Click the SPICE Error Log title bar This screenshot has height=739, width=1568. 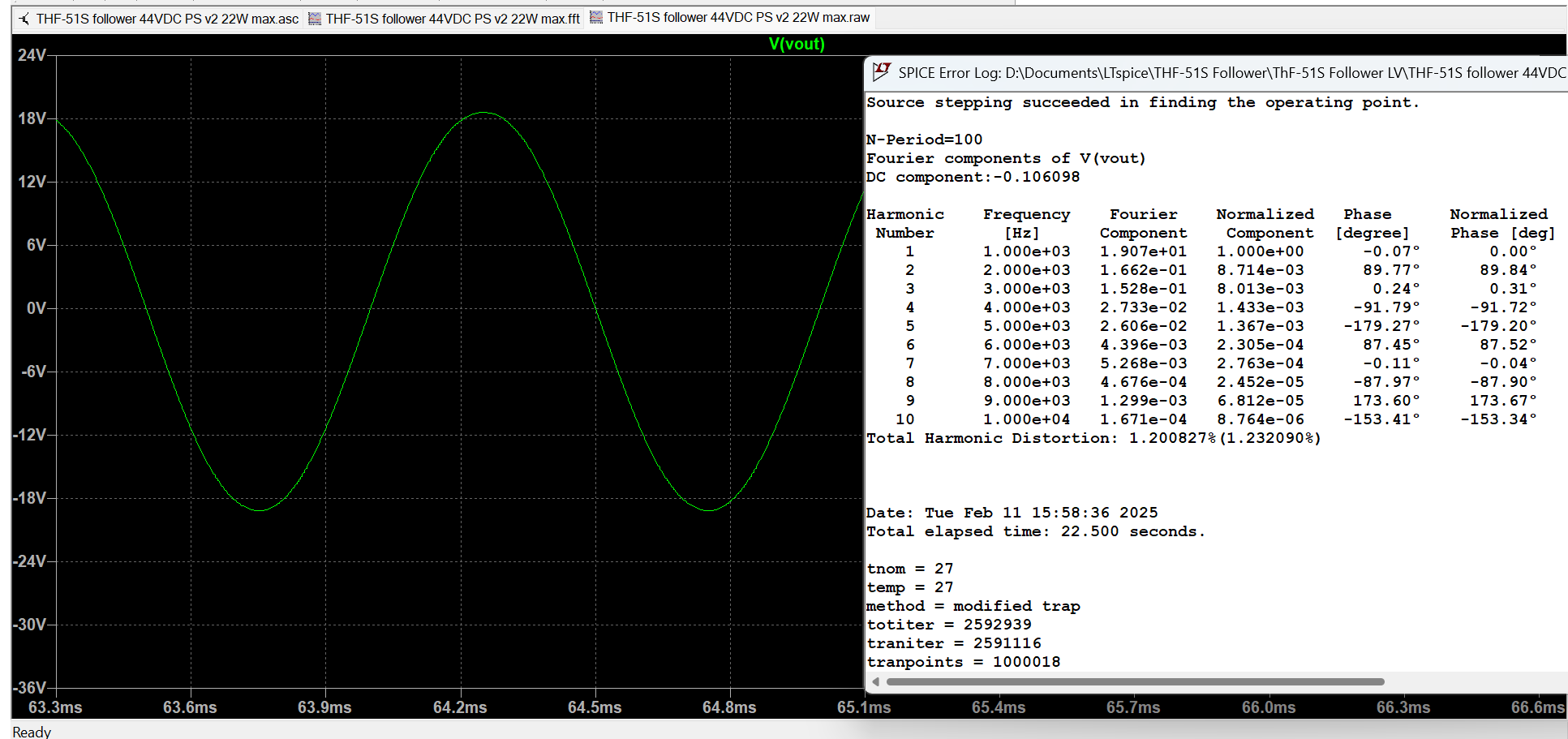tap(1217, 73)
